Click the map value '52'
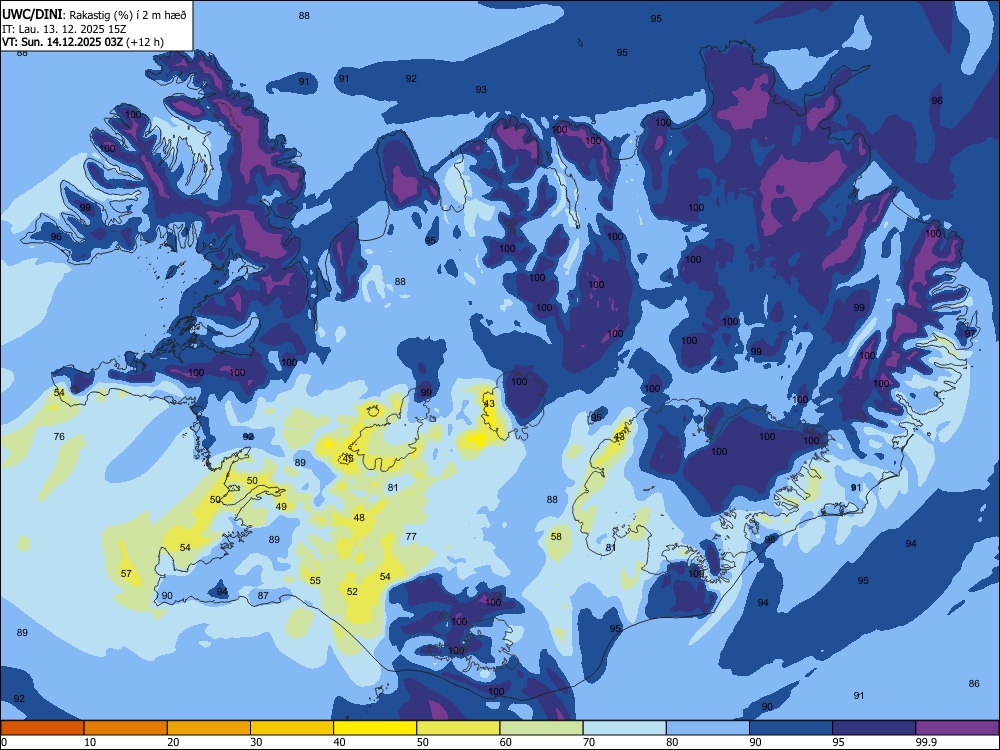Viewport: 1000px width, 750px height. click(352, 591)
